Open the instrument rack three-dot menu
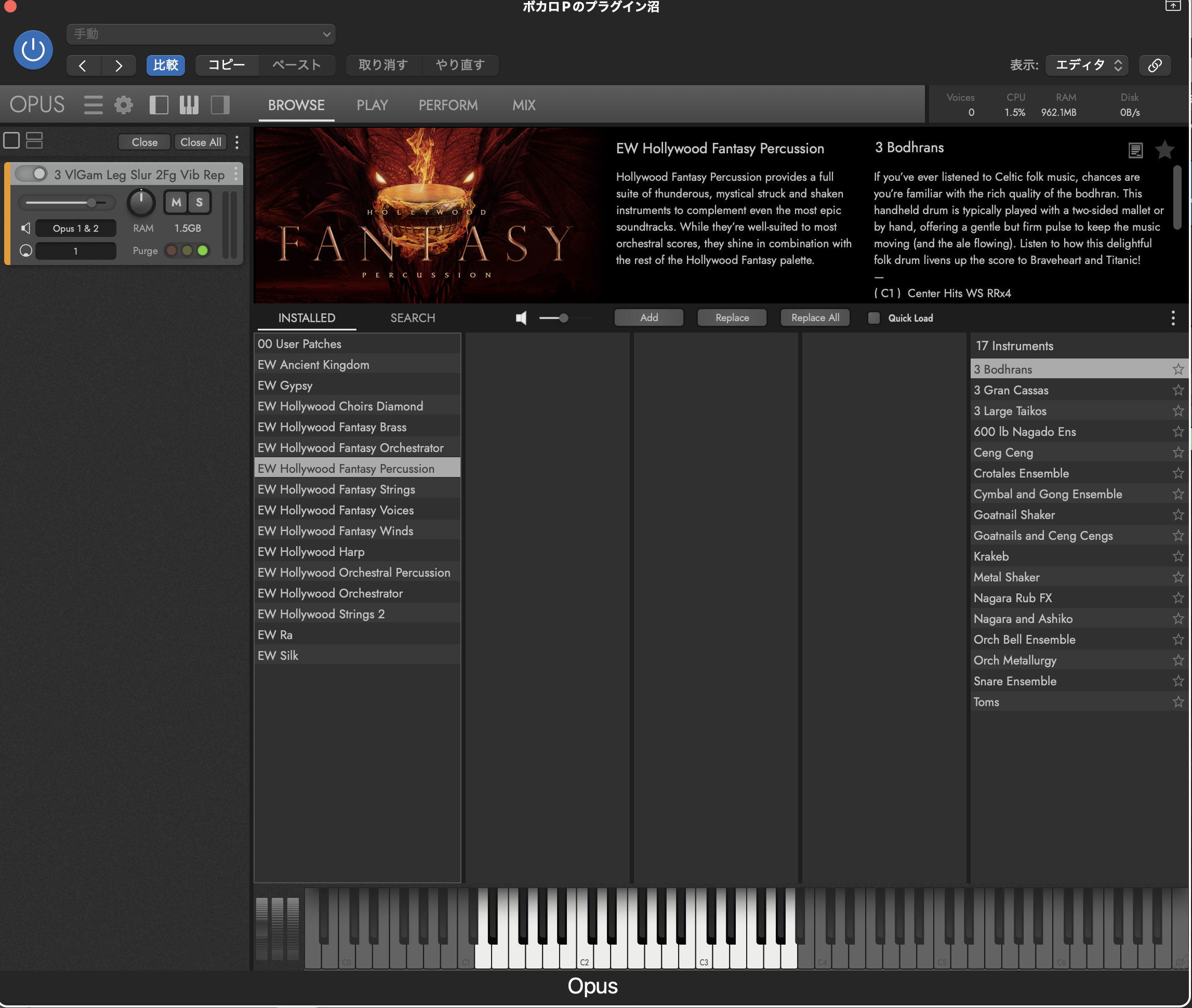Image resolution: width=1192 pixels, height=1008 pixels. (x=237, y=142)
